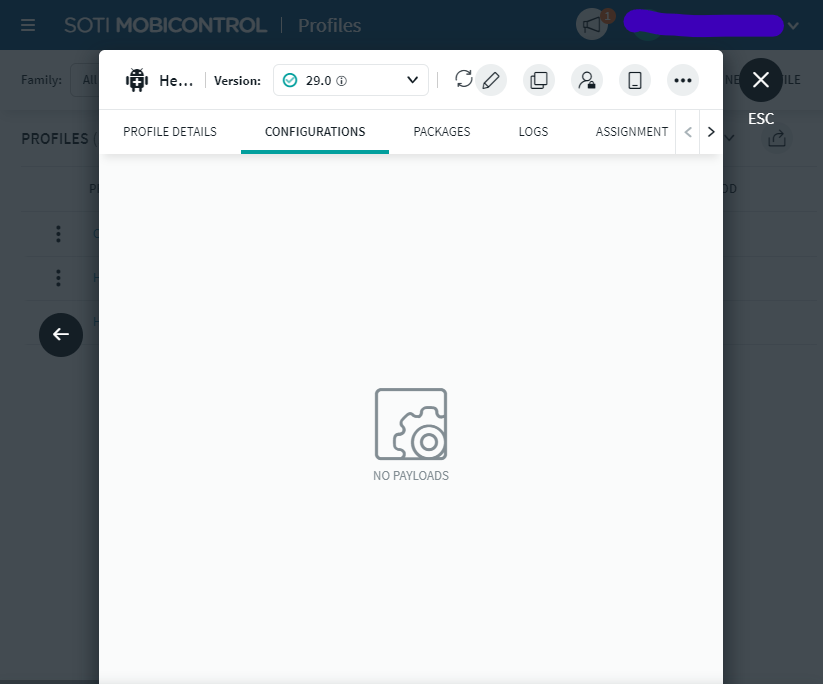Close the profile panel with the X button
Screen dimensions: 823x684
pos(761,80)
